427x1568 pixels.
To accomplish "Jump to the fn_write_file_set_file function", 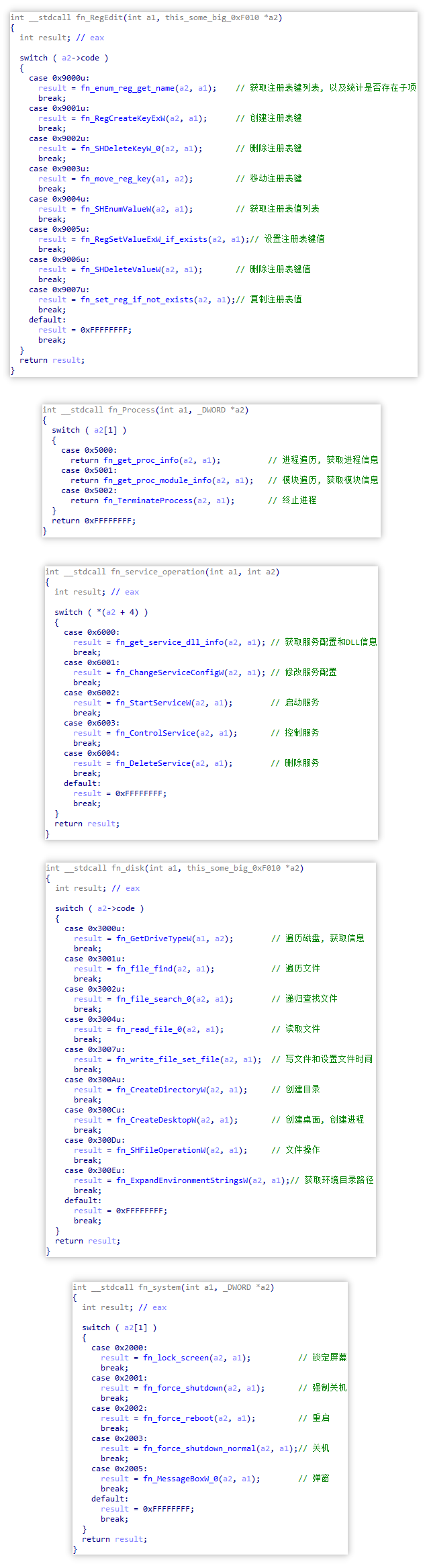I will coord(168,1059).
